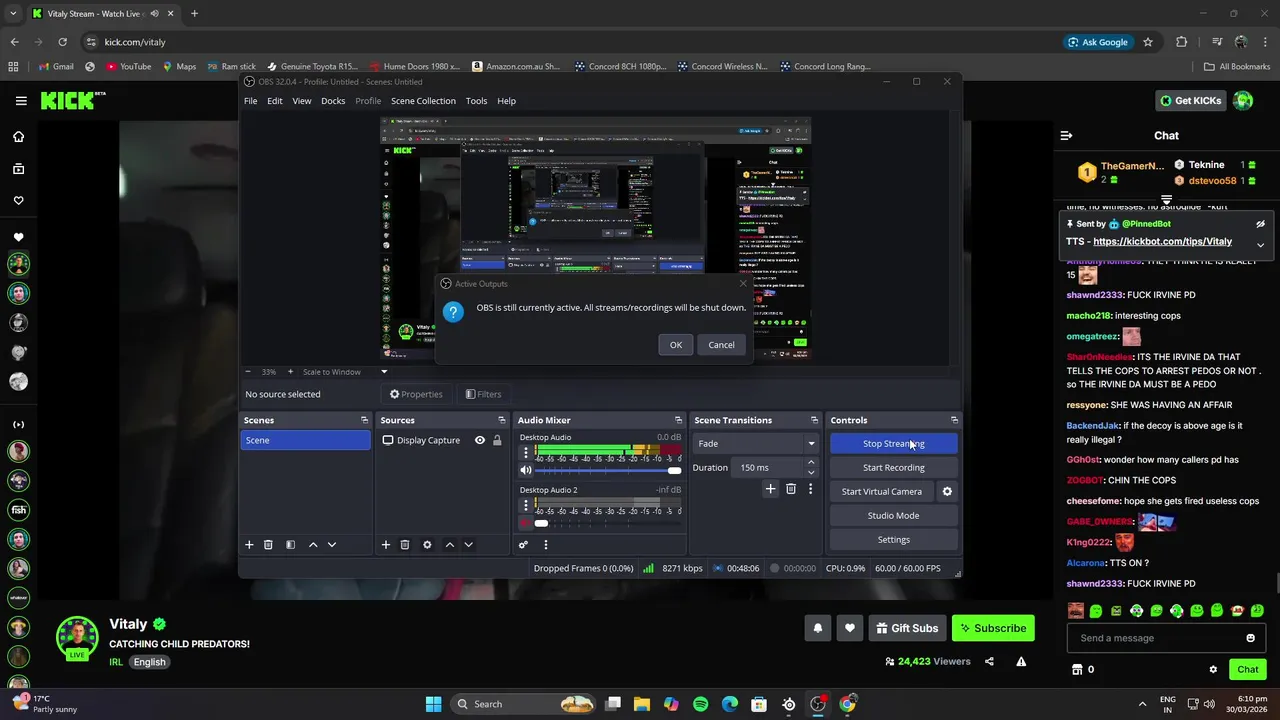This screenshot has height=720, width=1280.
Task: Pop out the Audio Mixer dock
Action: [678, 420]
